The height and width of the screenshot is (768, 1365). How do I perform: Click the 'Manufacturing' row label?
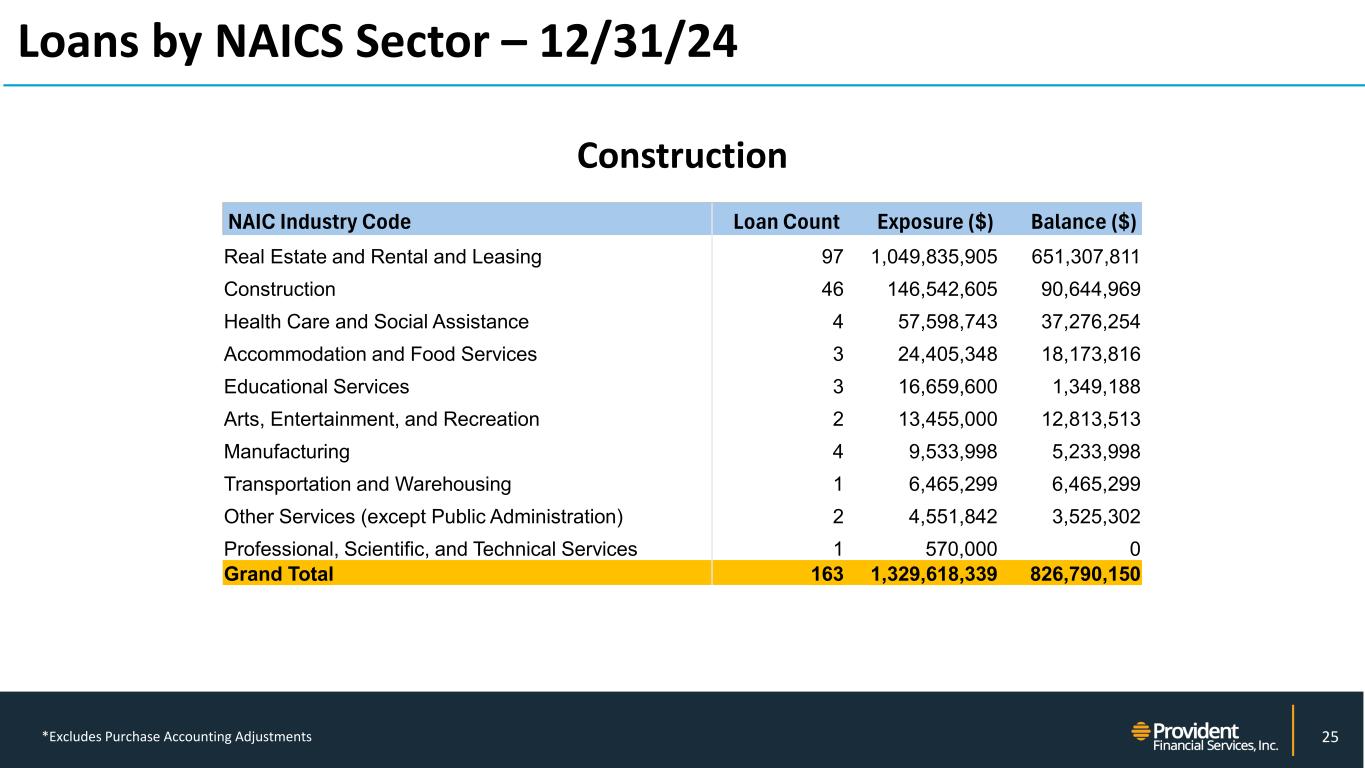point(287,452)
